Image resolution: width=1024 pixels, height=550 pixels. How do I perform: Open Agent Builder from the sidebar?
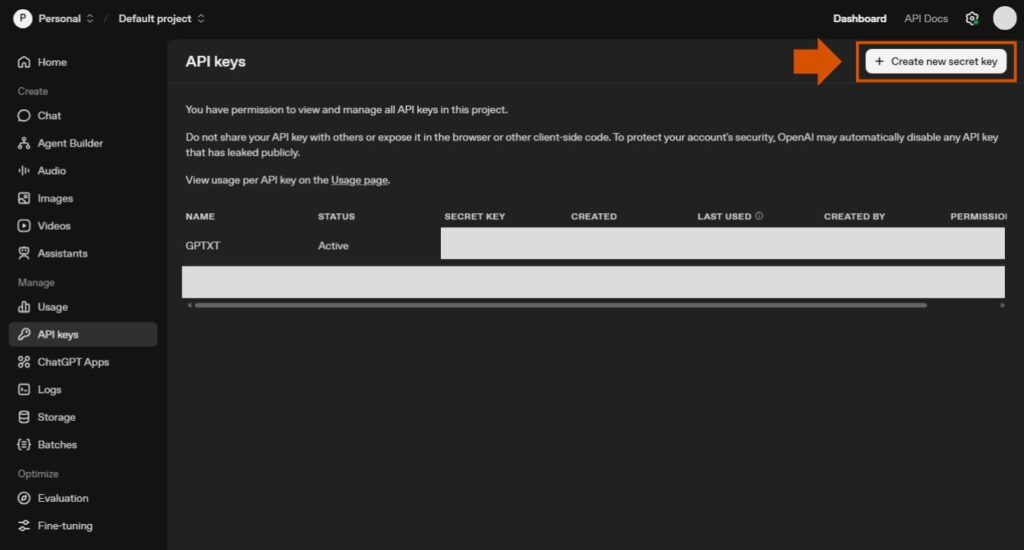70,144
